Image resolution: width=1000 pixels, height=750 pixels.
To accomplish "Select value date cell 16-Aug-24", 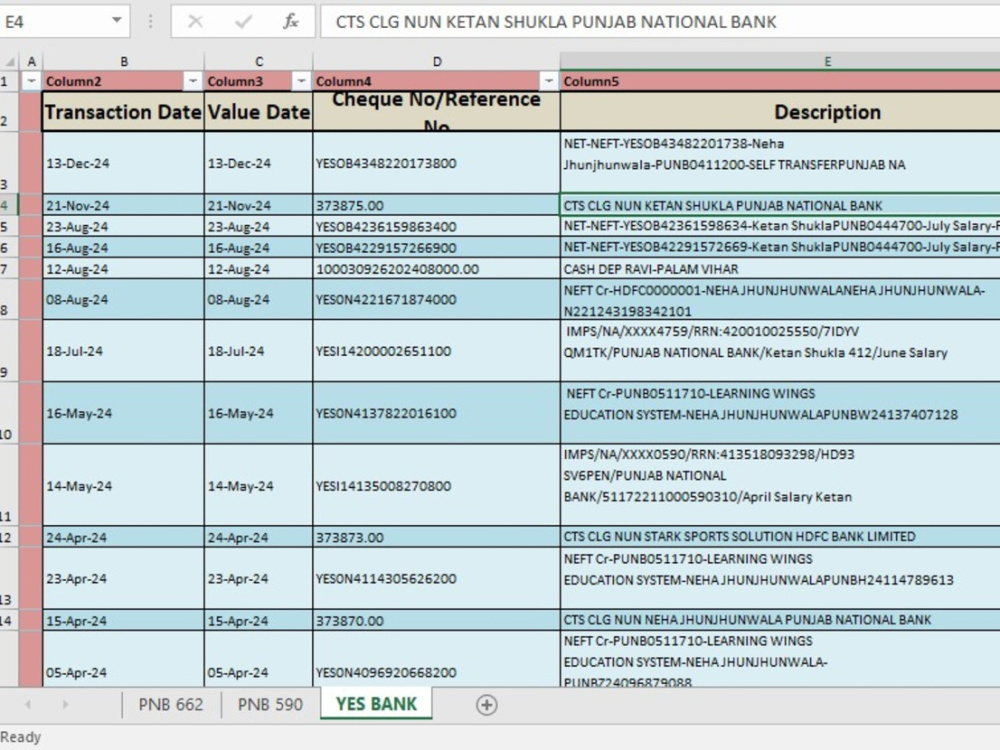I will [x=259, y=247].
